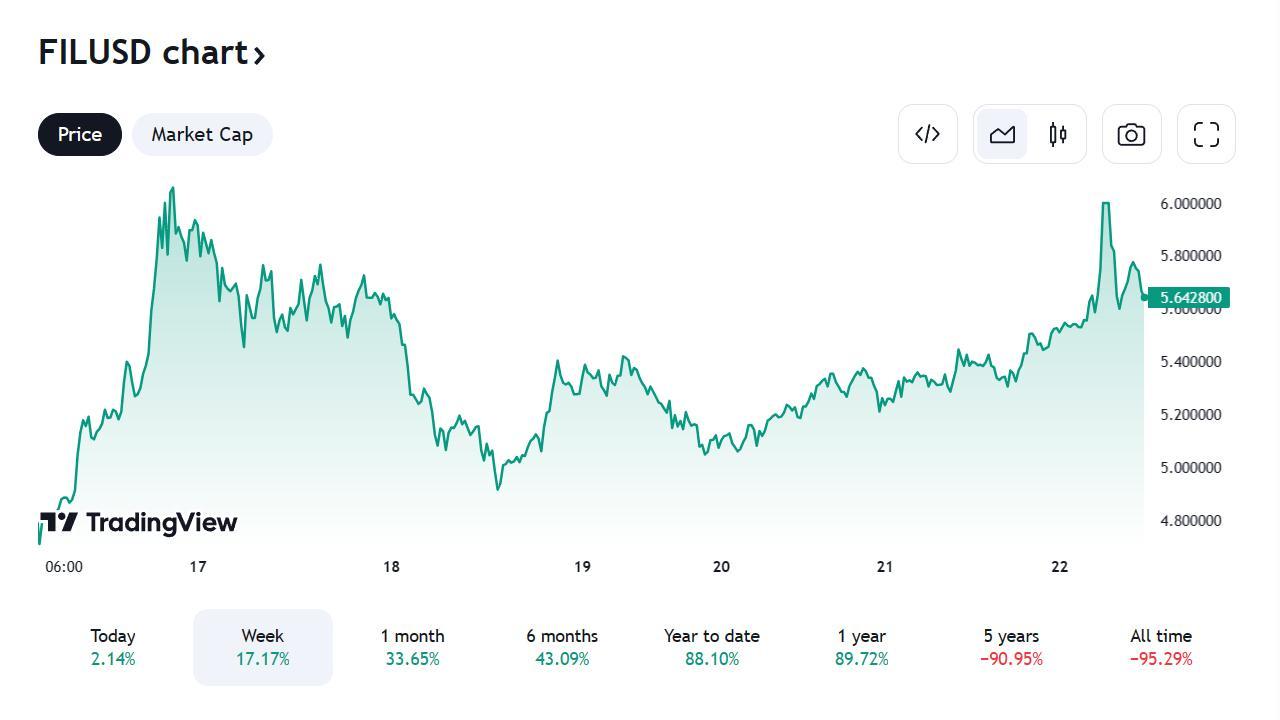Click the 5.642800 current price label
1280x720 pixels.
(1189, 298)
